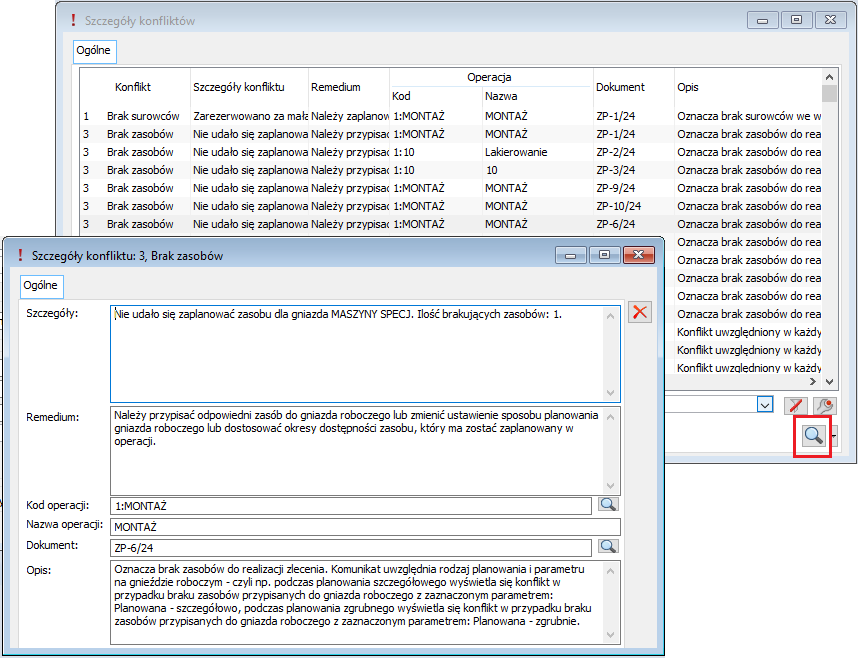Open the filter builder wrench icon
The image size is (858, 658).
click(825, 405)
